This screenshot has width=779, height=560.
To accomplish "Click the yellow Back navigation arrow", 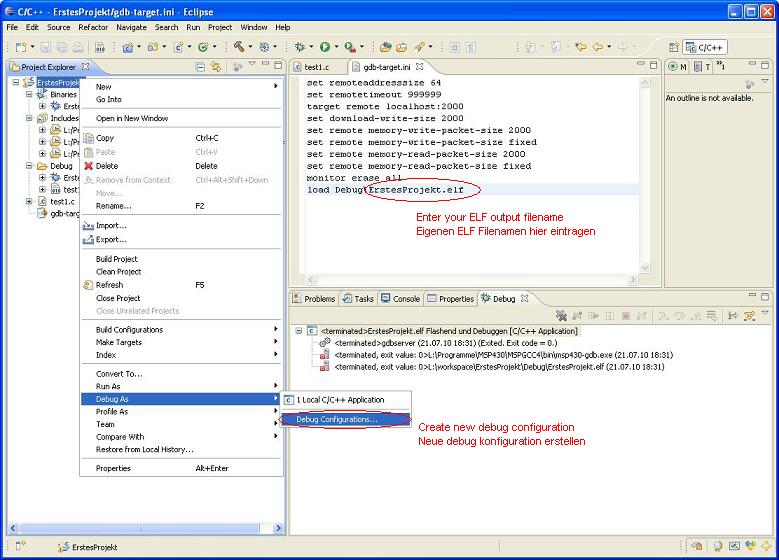I will coord(598,47).
